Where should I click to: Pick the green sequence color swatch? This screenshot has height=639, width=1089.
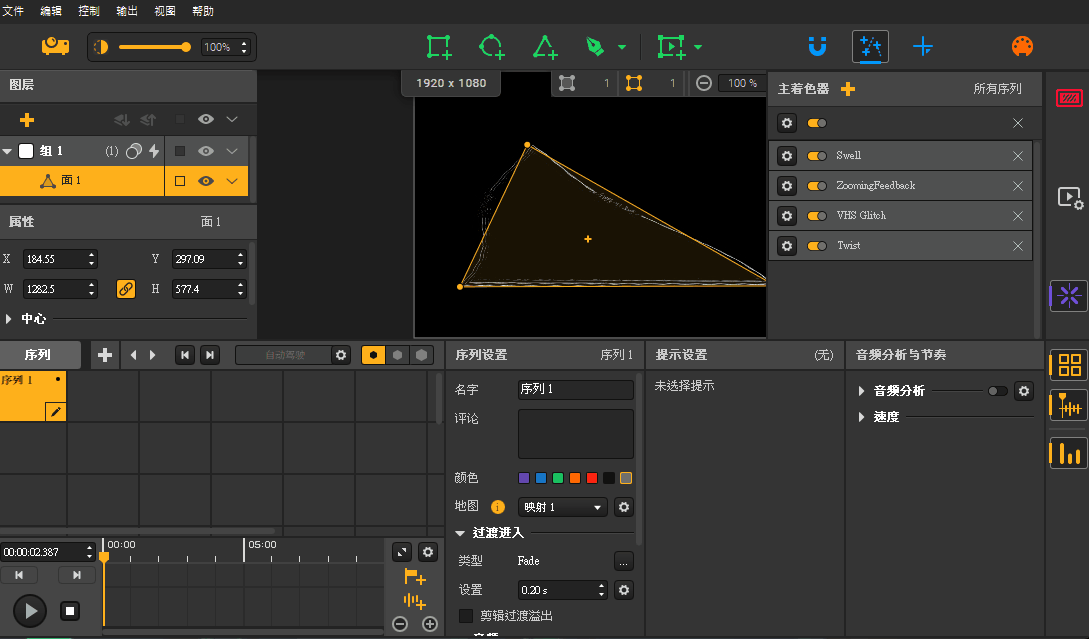[x=558, y=478]
